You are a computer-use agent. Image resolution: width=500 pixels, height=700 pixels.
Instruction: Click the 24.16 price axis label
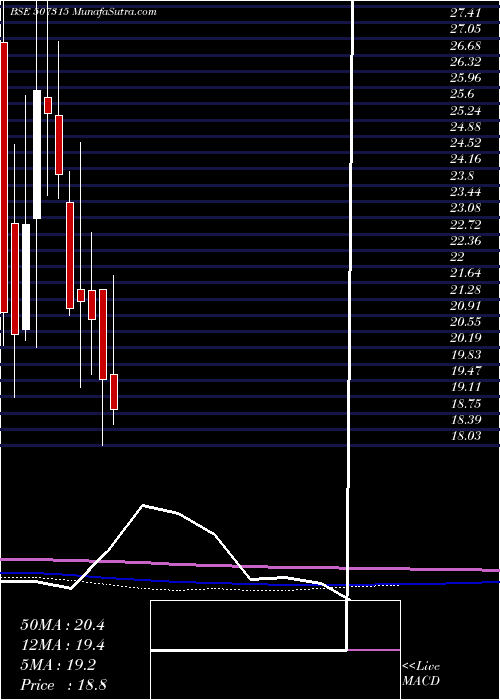466,159
